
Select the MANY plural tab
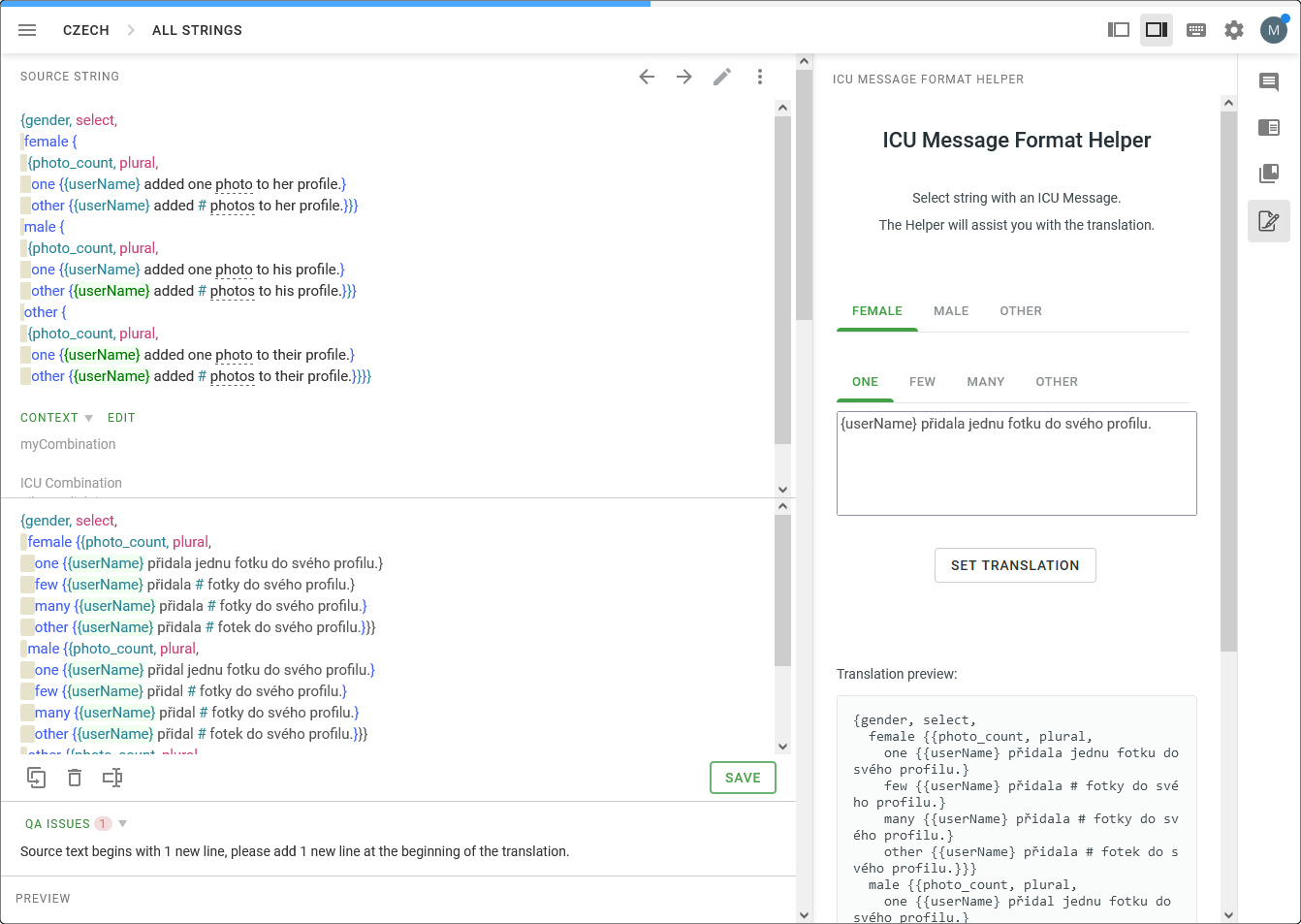pyautogui.click(x=986, y=382)
